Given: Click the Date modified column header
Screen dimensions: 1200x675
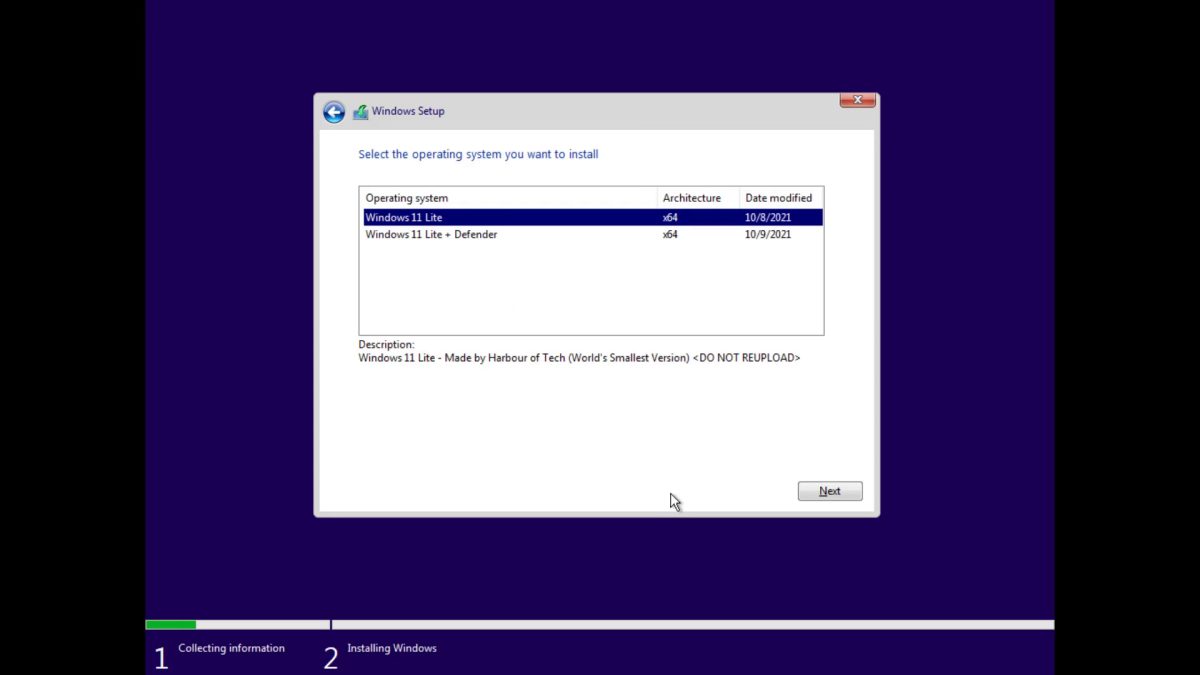Looking at the screenshot, I should tap(781, 198).
